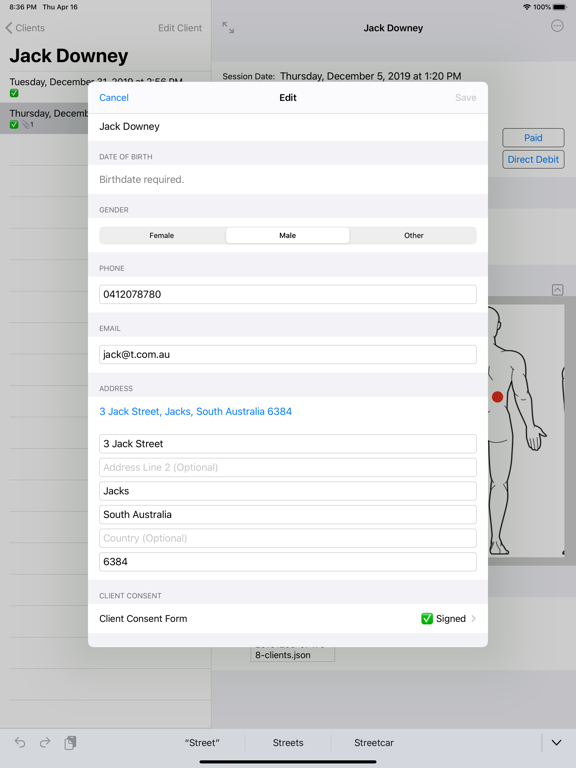Select Female gender segment

(x=162, y=235)
